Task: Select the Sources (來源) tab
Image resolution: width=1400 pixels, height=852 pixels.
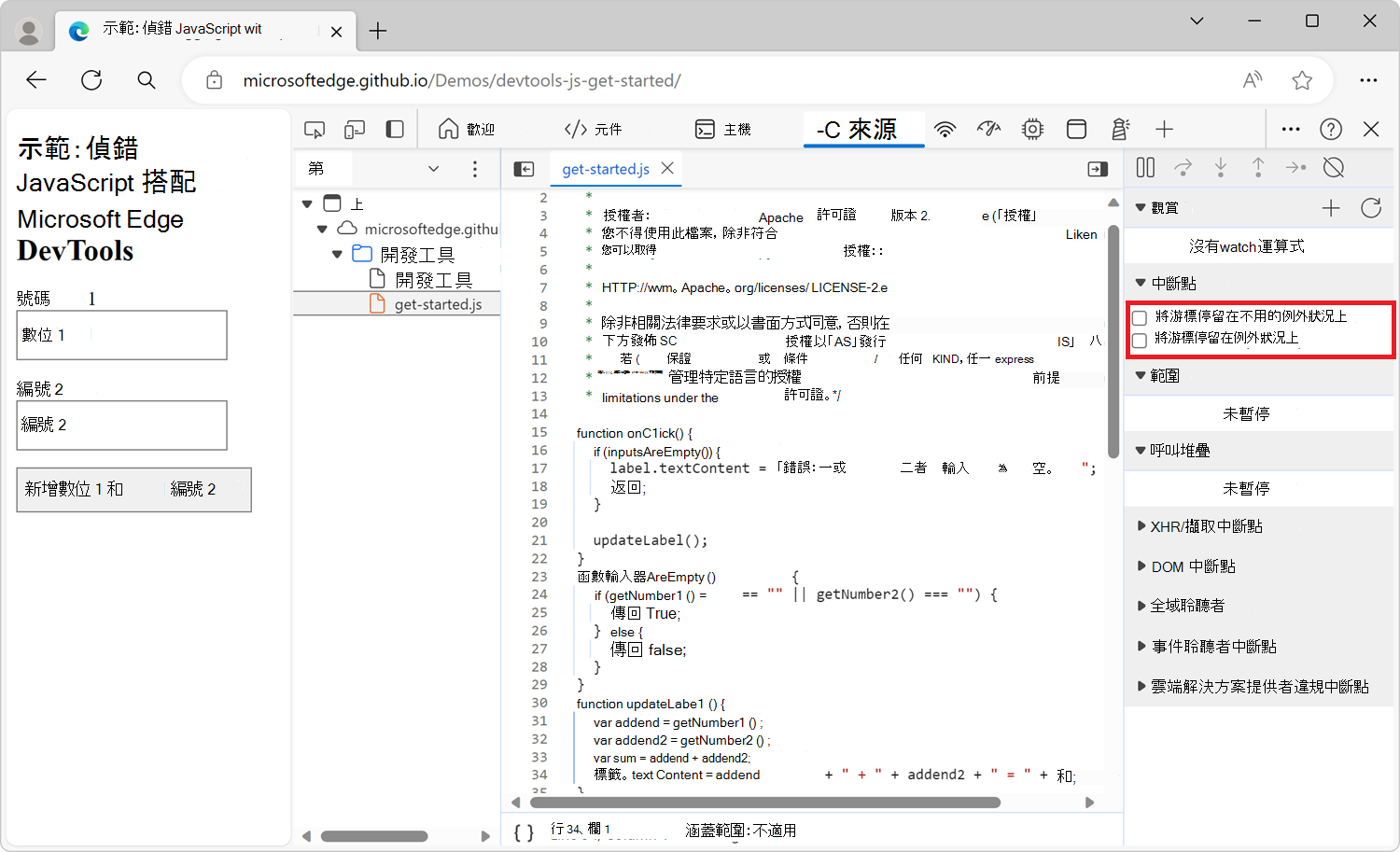Action: click(x=863, y=129)
